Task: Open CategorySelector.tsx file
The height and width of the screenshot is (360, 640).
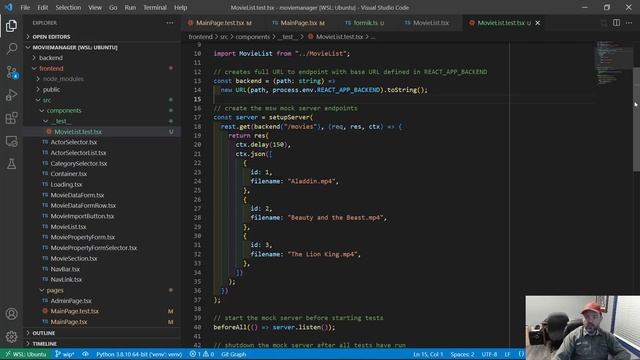Action: pos(102,163)
